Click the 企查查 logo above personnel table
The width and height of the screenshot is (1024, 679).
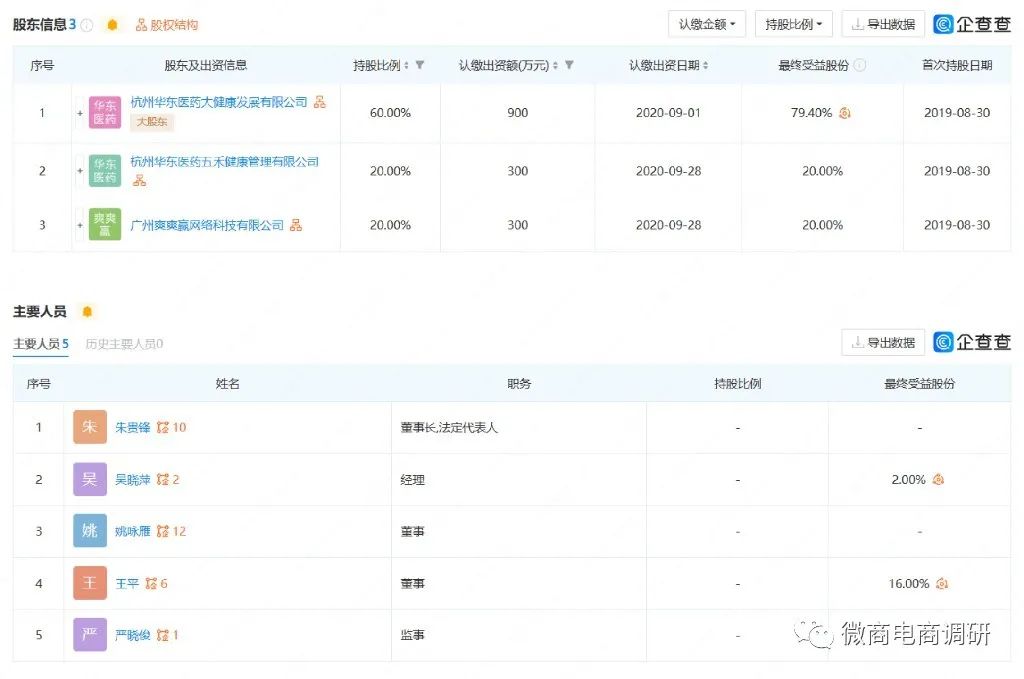972,342
